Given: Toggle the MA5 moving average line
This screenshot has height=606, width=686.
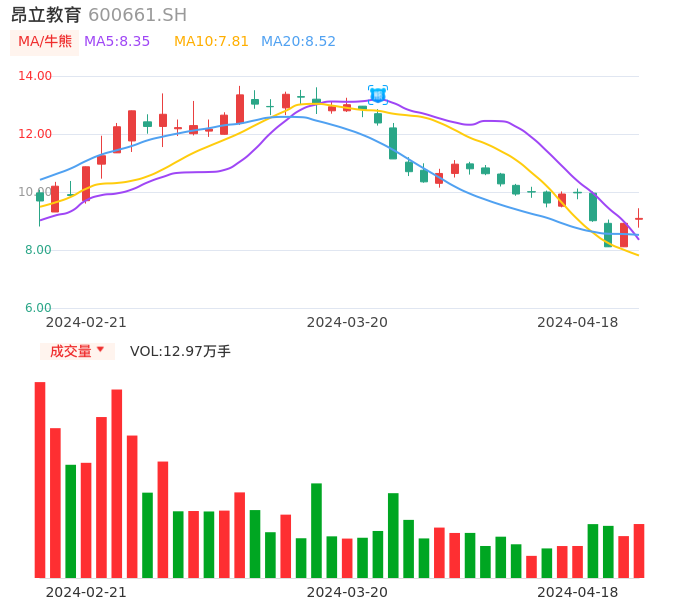Looking at the screenshot, I should [x=117, y=42].
